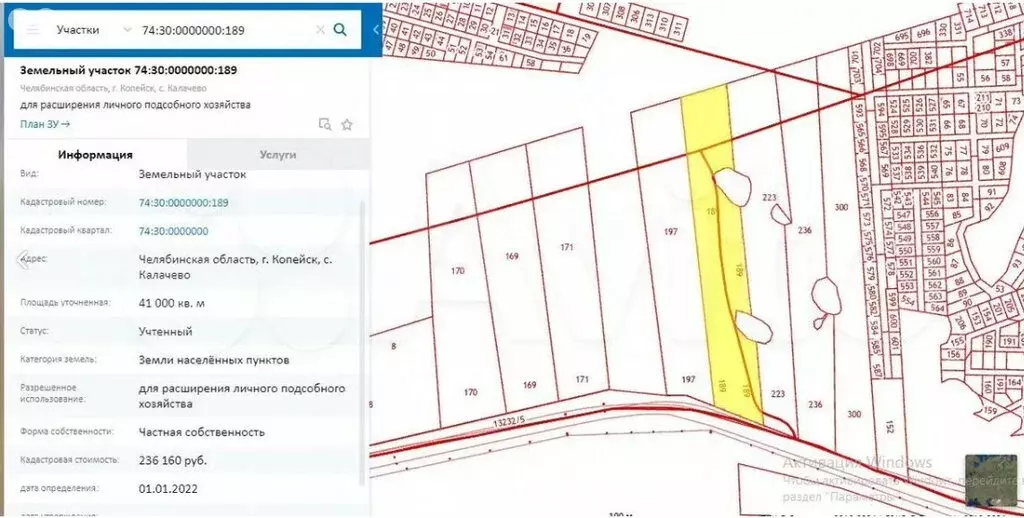Add parcel to favorites with star icon

tap(347, 125)
